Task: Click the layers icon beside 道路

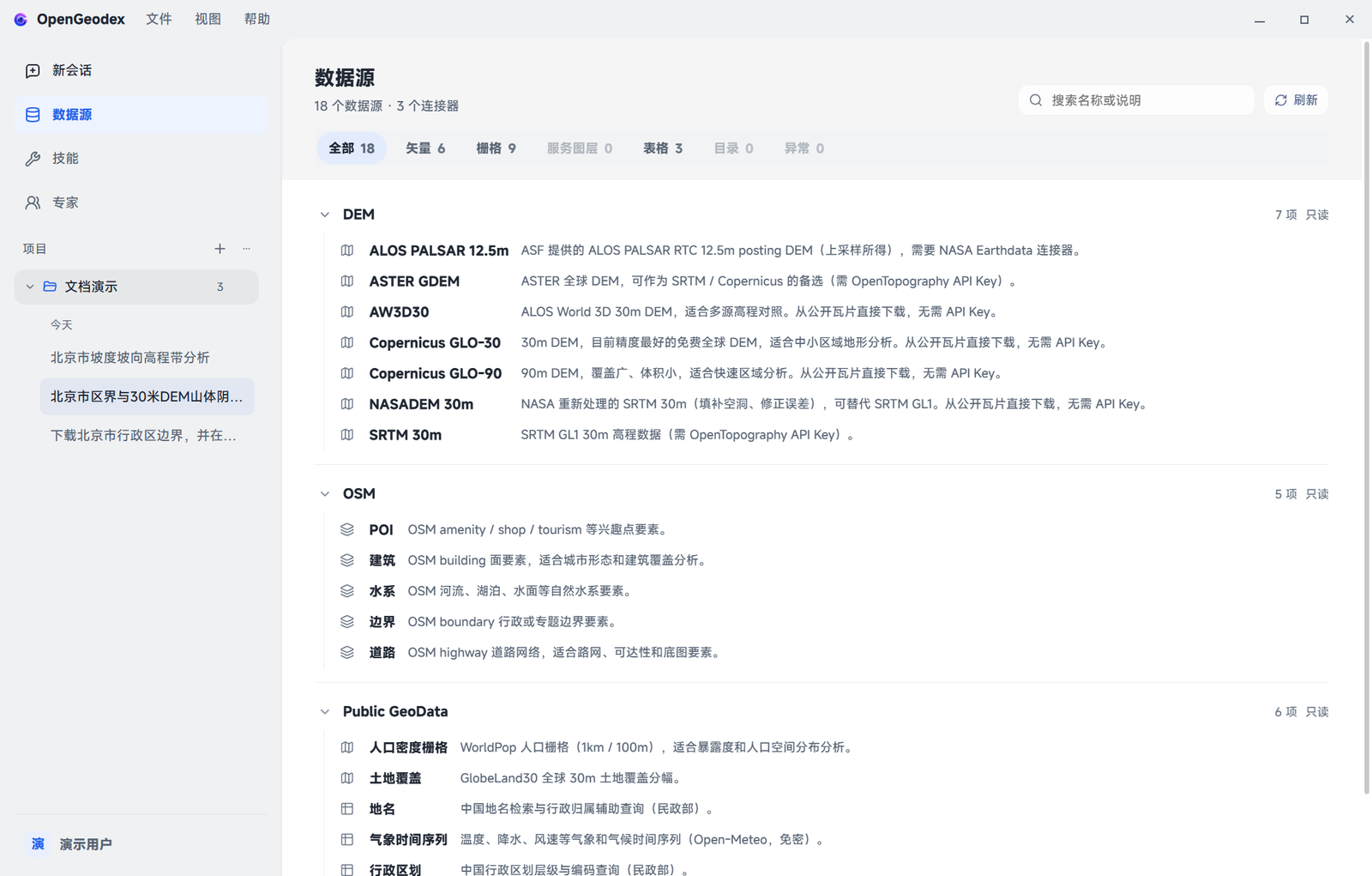Action: point(347,652)
